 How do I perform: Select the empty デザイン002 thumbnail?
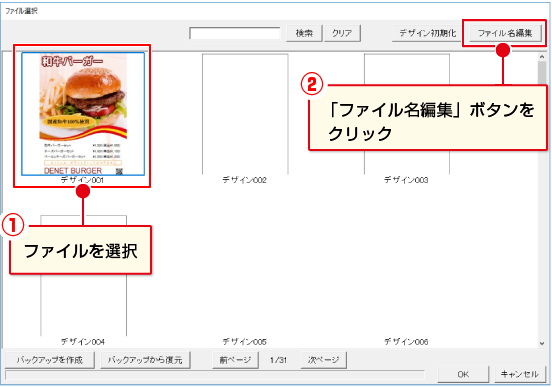tap(245, 114)
